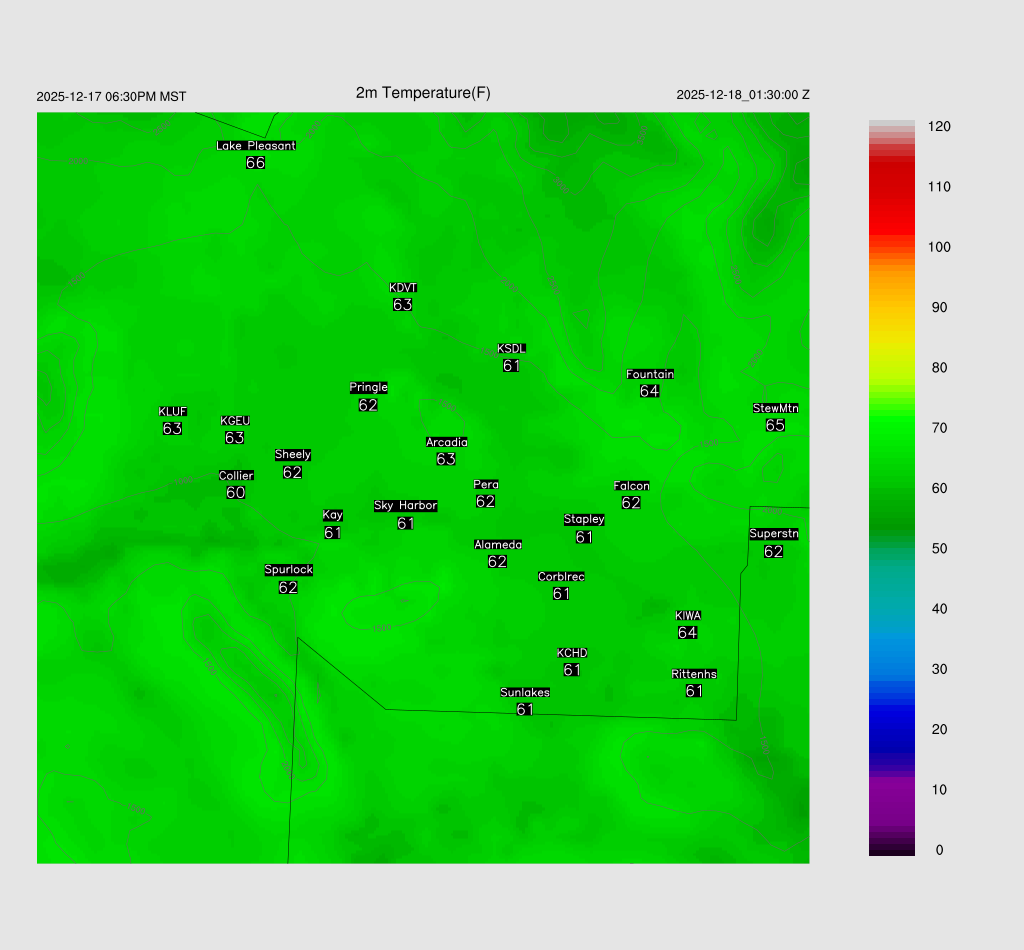
Task: Click the Rittenhs station label
Action: (x=694, y=674)
